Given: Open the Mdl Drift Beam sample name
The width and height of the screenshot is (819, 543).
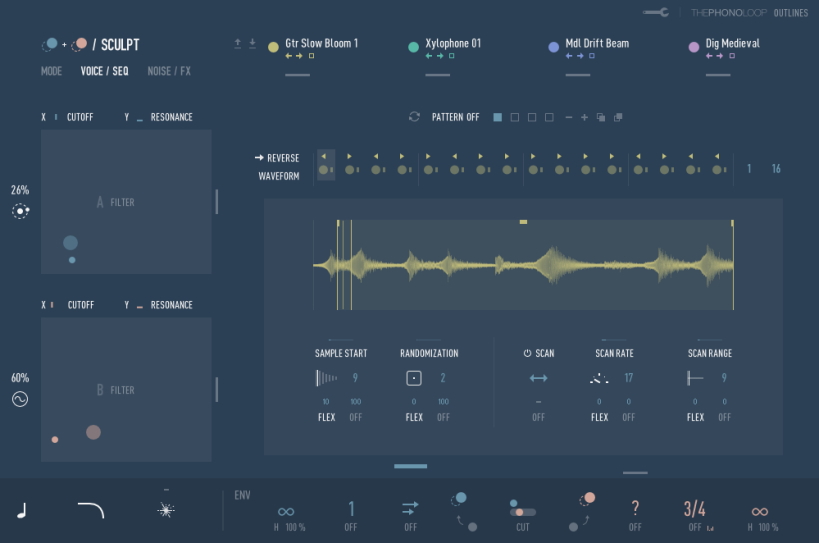Looking at the screenshot, I should click(597, 43).
